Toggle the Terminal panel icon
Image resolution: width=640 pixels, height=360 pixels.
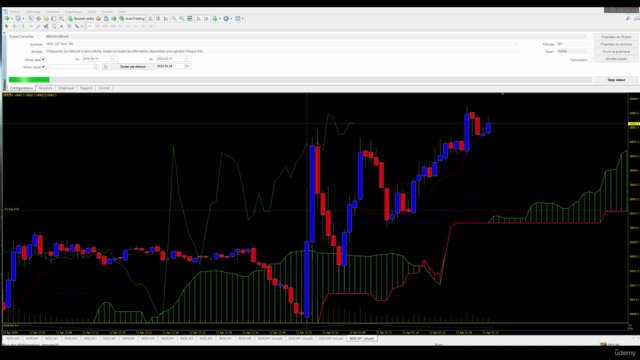pos(53,19)
